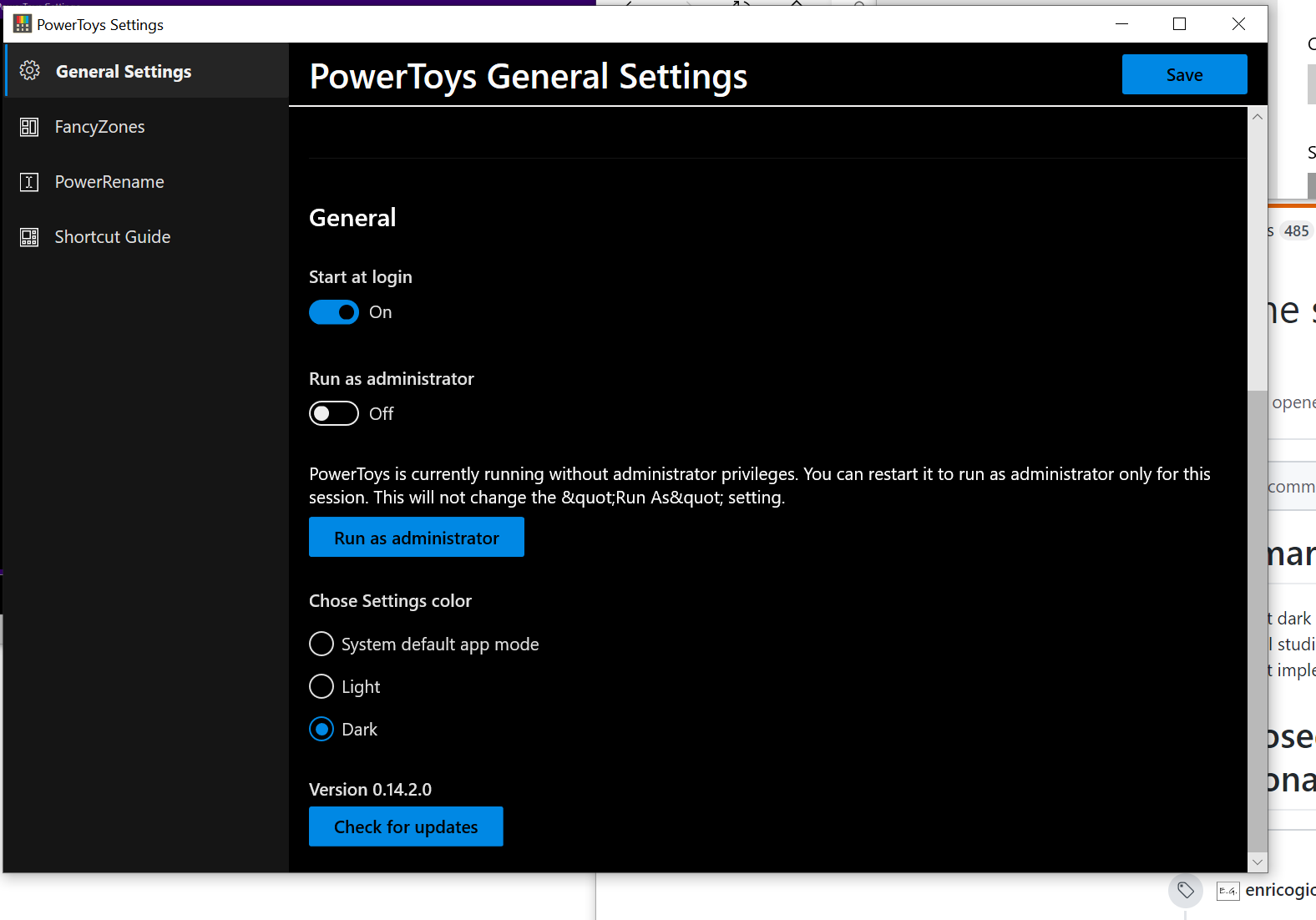Choose the Light settings color option

tap(321, 687)
